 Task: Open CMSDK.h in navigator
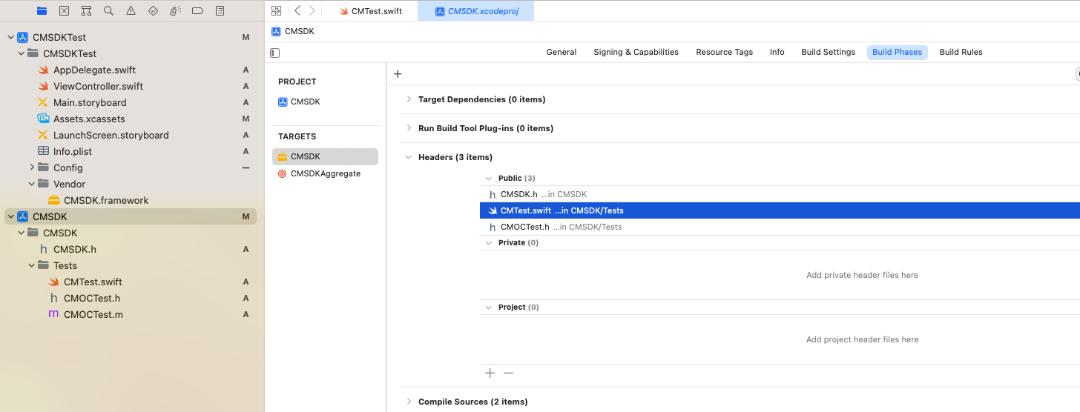(x=74, y=249)
